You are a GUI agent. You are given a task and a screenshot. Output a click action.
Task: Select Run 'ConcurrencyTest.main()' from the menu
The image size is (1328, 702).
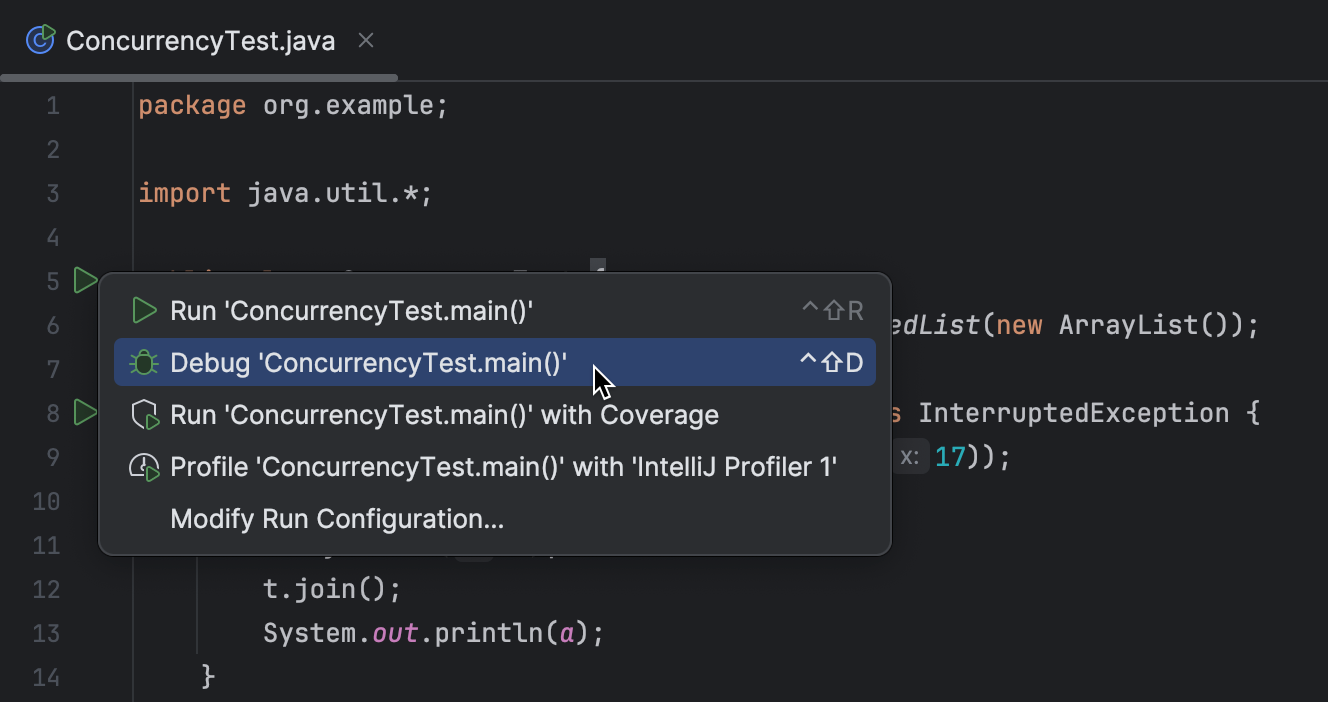tap(351, 310)
